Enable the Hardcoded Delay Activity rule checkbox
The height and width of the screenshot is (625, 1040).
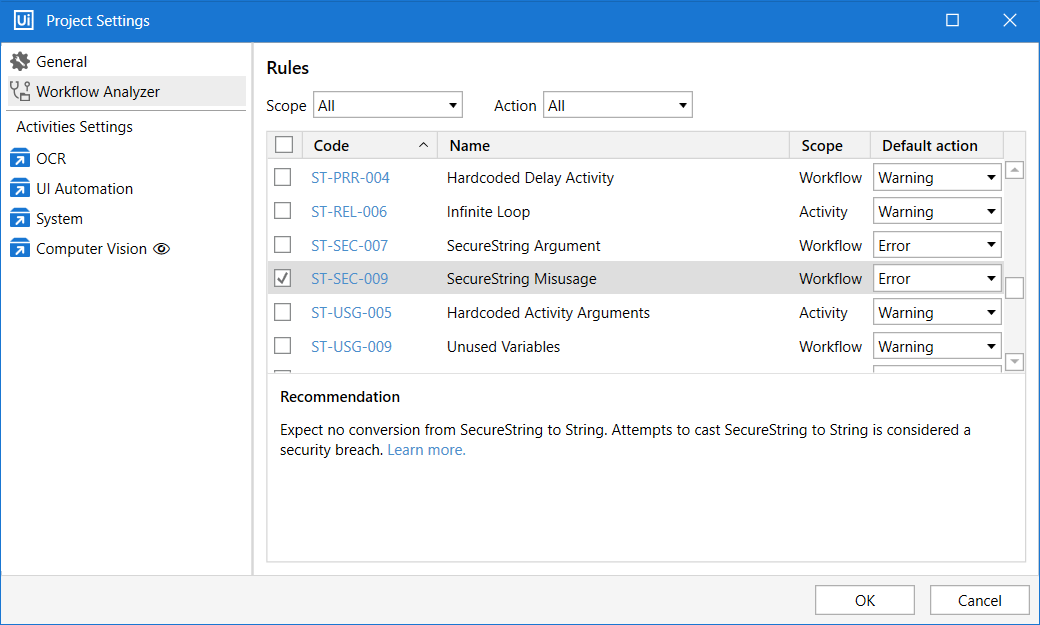click(x=283, y=178)
